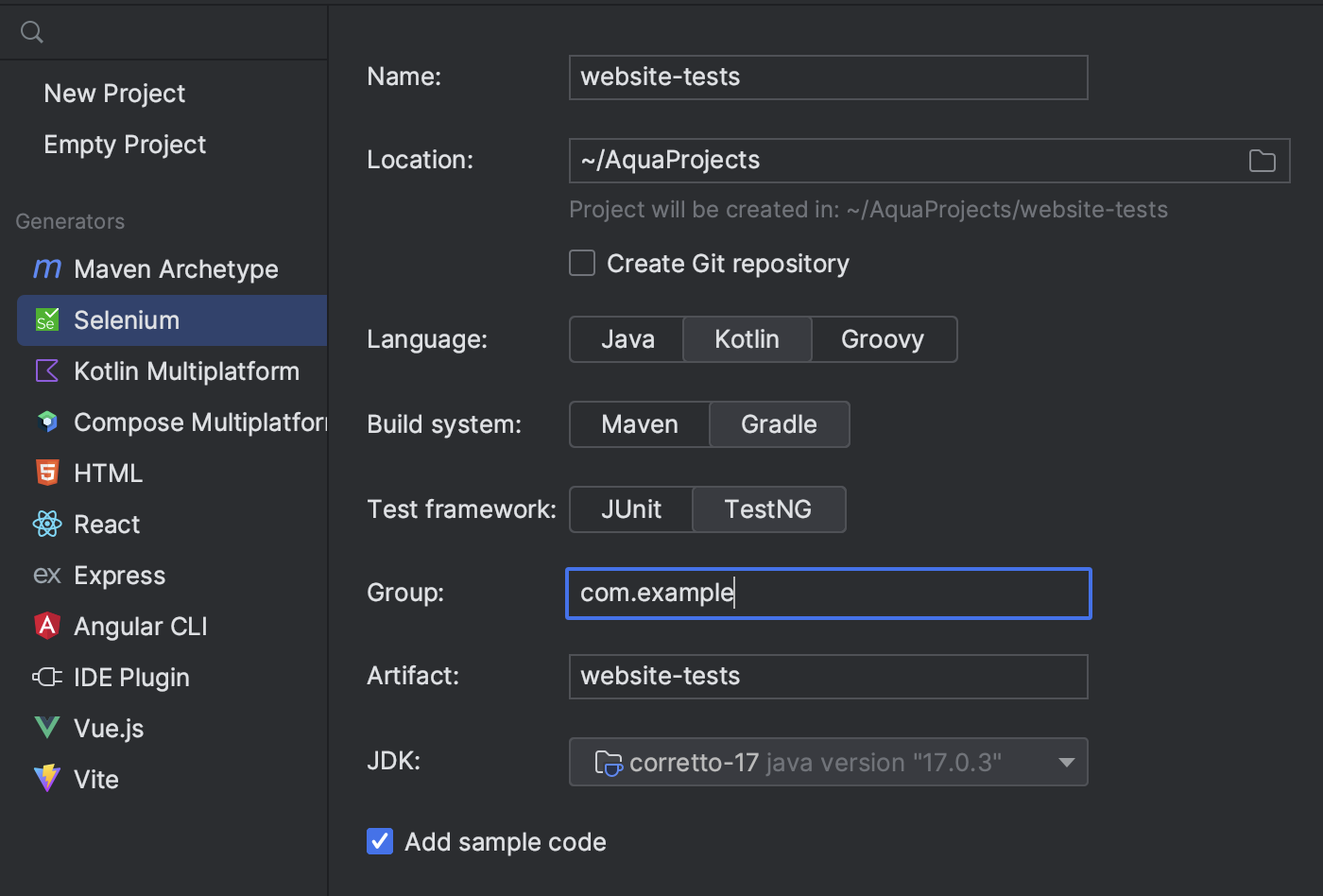Switch language to Java
The width and height of the screenshot is (1323, 896).
pos(627,339)
